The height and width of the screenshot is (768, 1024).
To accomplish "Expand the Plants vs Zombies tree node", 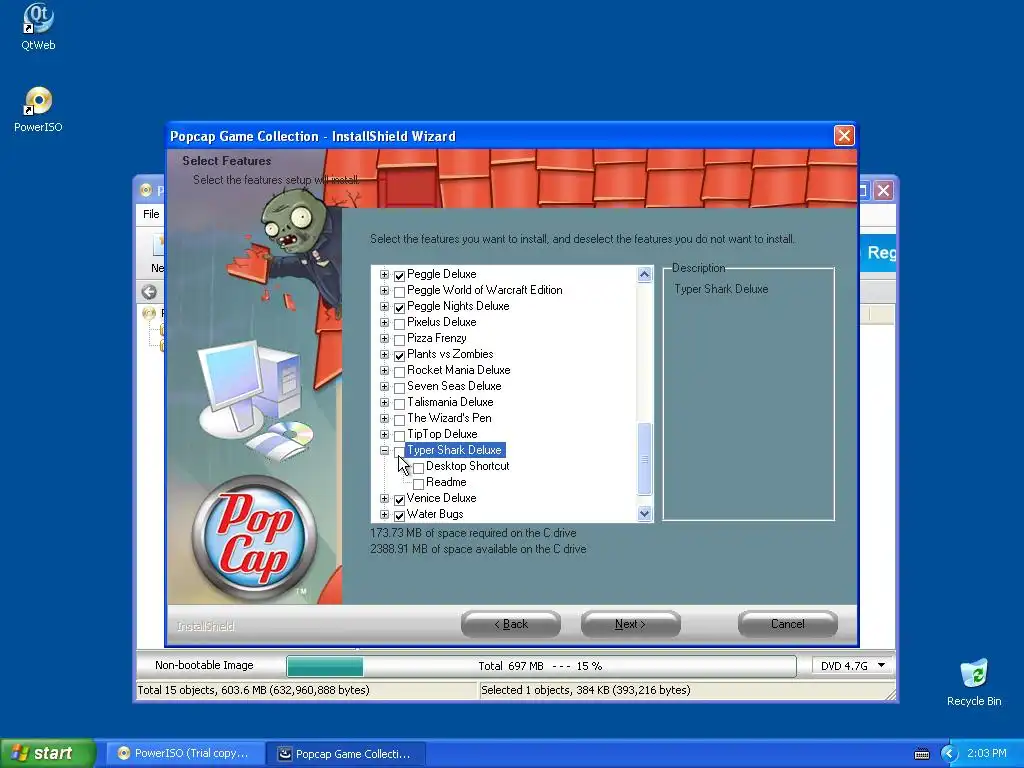I will tap(385, 355).
